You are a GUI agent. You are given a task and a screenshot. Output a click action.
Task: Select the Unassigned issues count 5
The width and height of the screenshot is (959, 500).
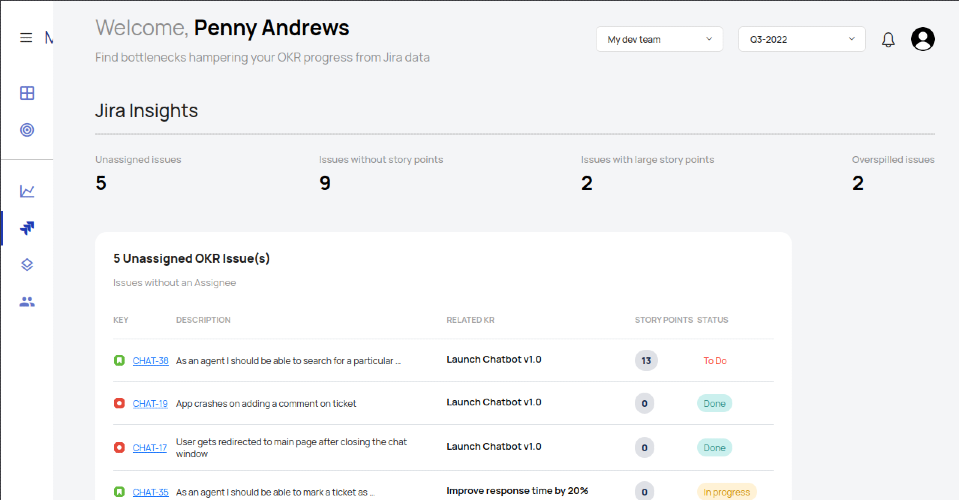pos(101,183)
